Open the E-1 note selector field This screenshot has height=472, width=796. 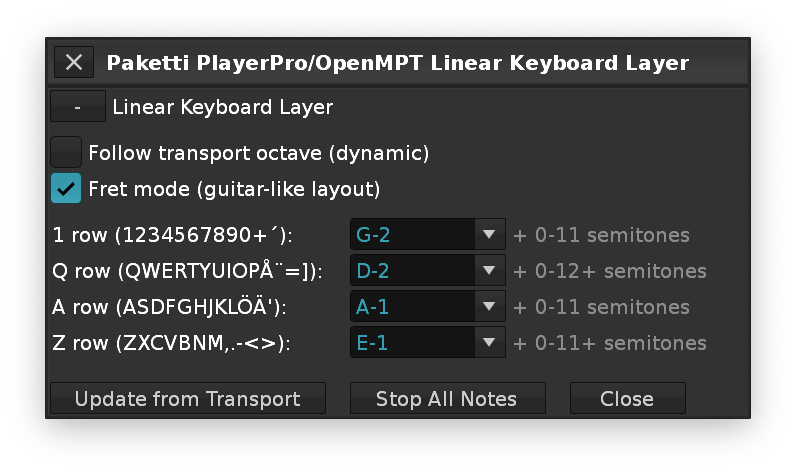coord(412,343)
